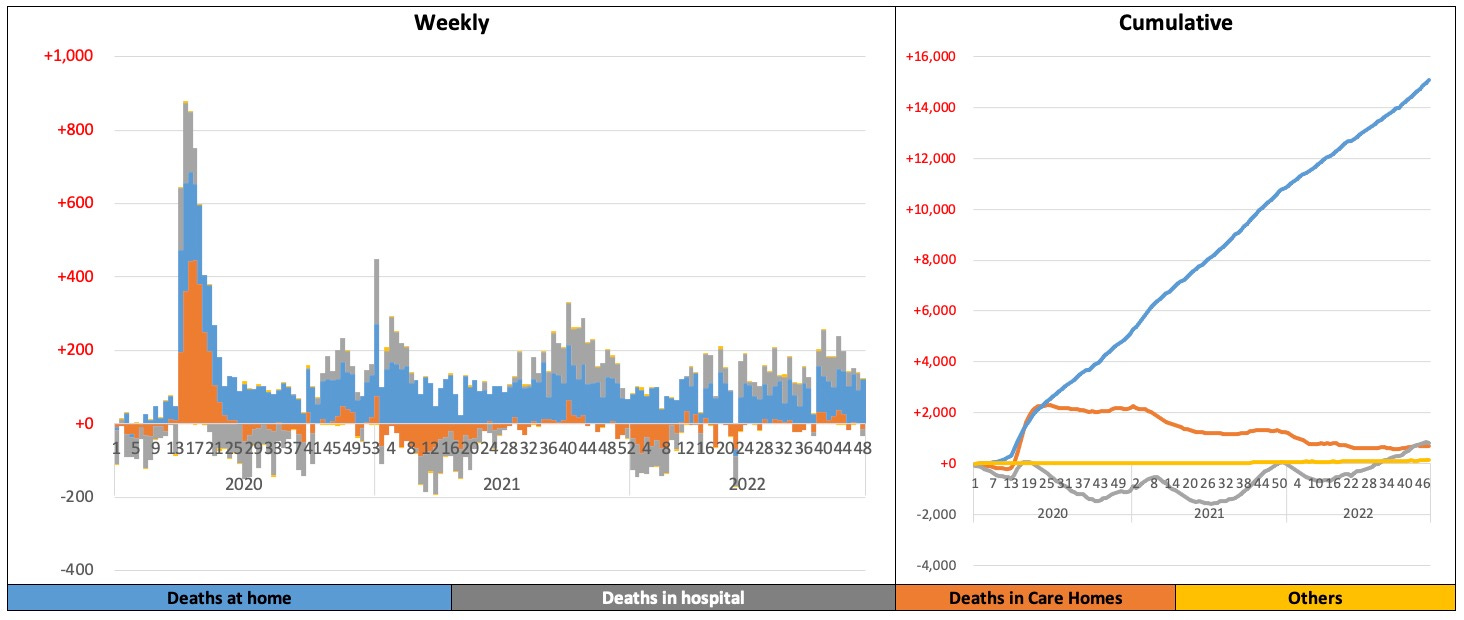
Task: Click the "+12,000" axis label in Cumulative chart
Action: coord(931,159)
